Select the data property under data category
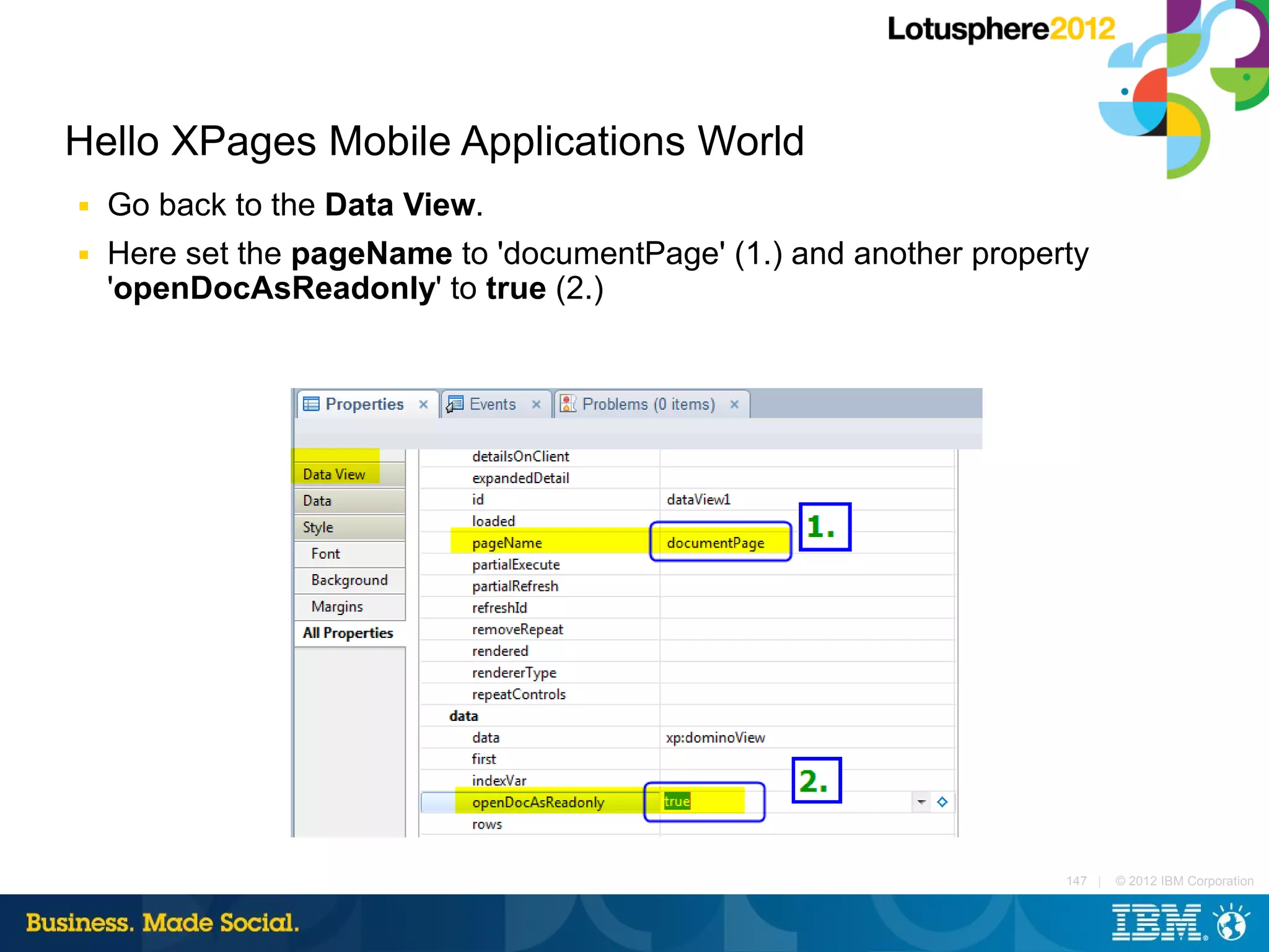This screenshot has height=952, width=1269. pyautogui.click(x=486, y=738)
